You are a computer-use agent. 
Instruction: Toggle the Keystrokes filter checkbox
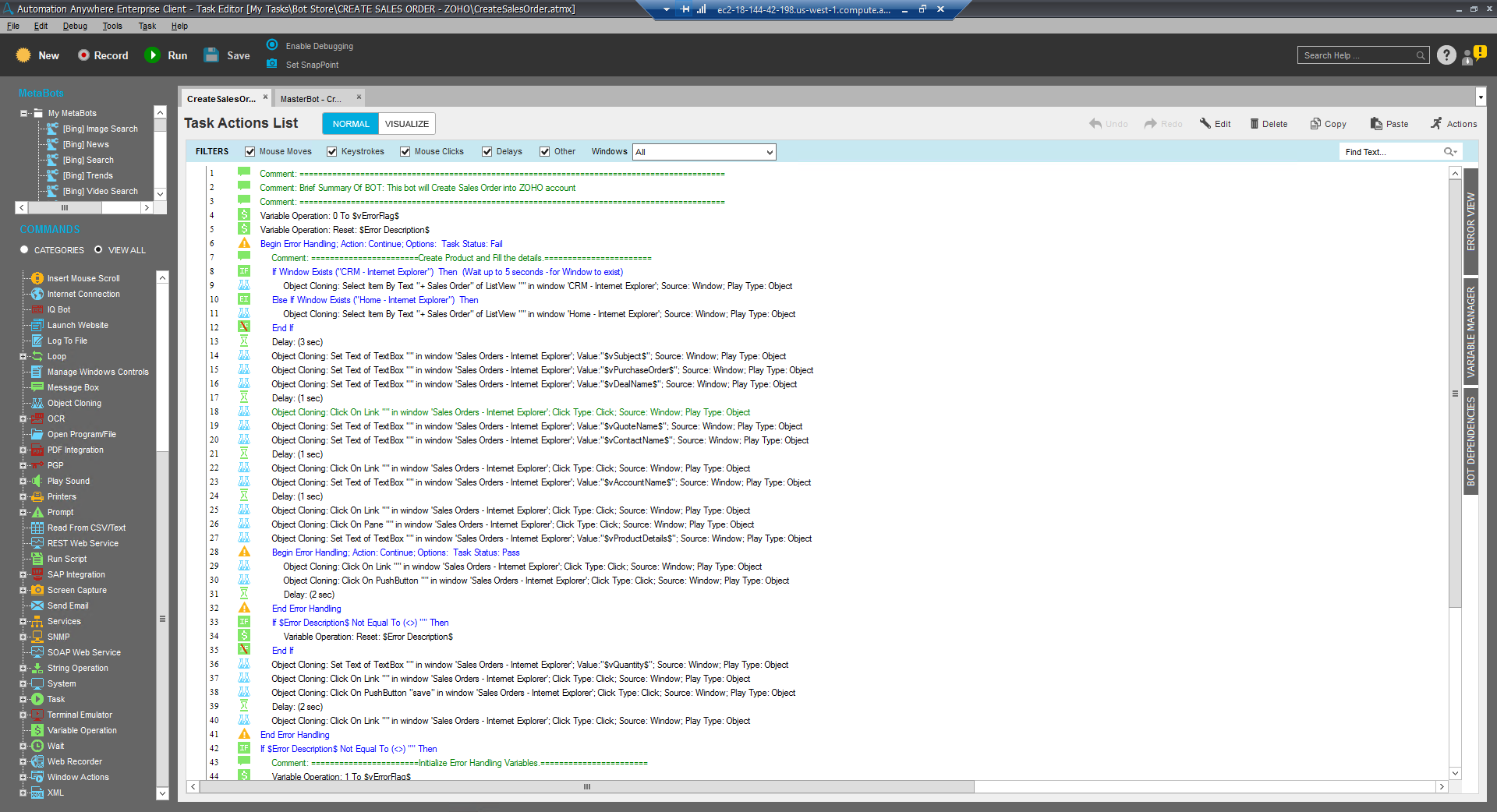pos(332,152)
